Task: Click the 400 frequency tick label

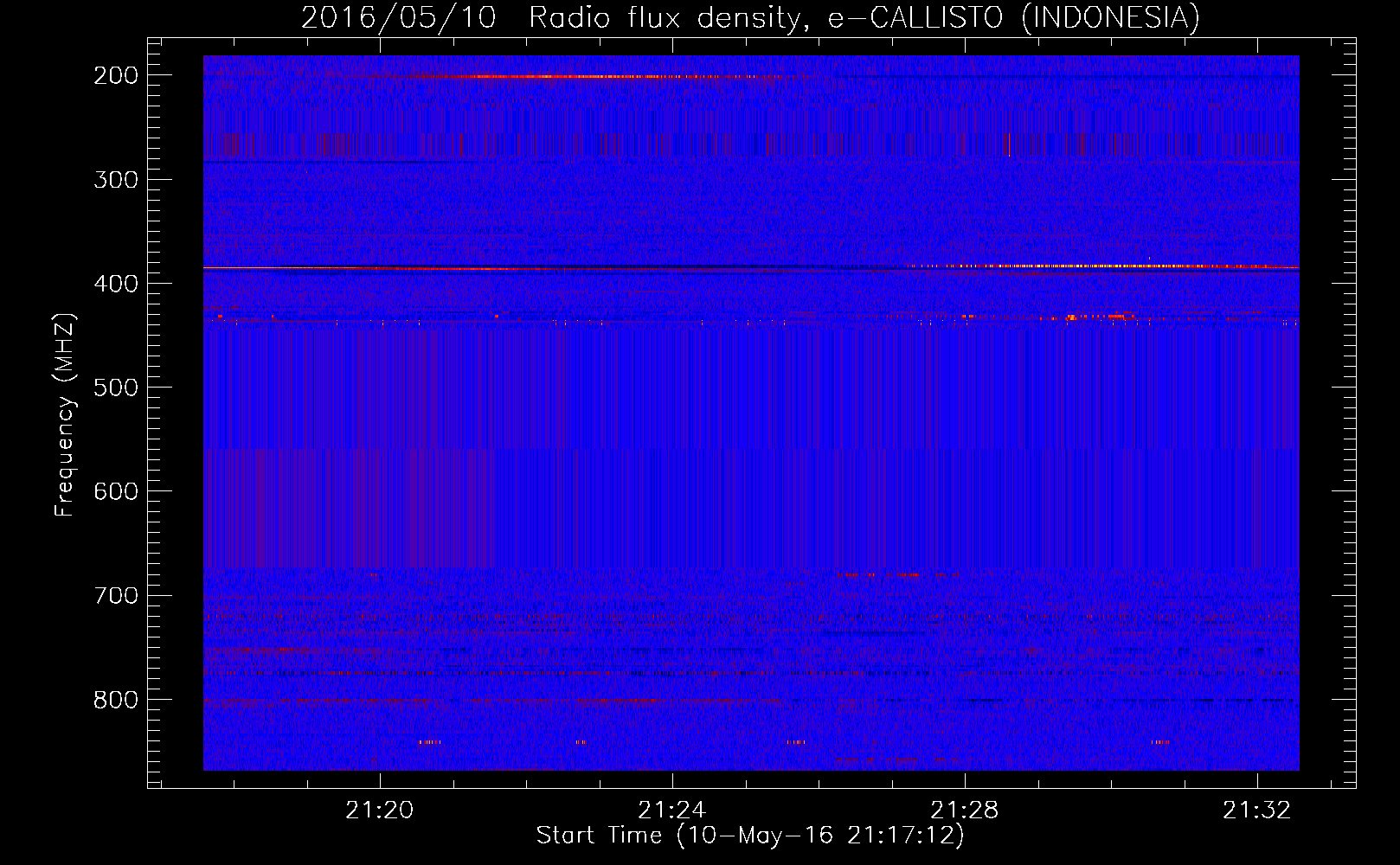Action: click(116, 284)
